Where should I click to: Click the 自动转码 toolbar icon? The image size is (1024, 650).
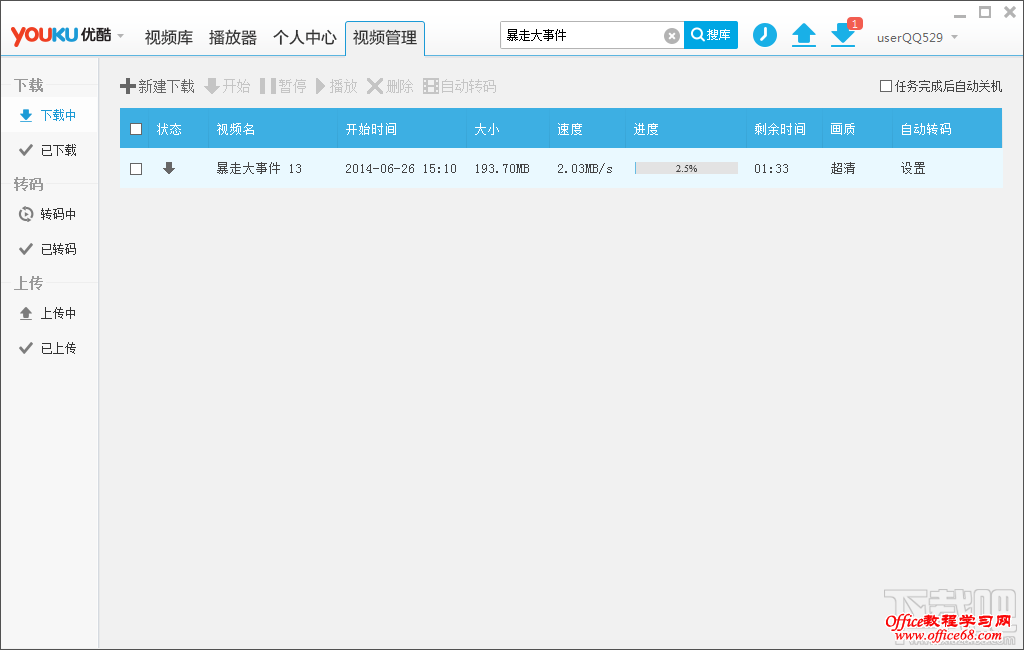pos(431,87)
